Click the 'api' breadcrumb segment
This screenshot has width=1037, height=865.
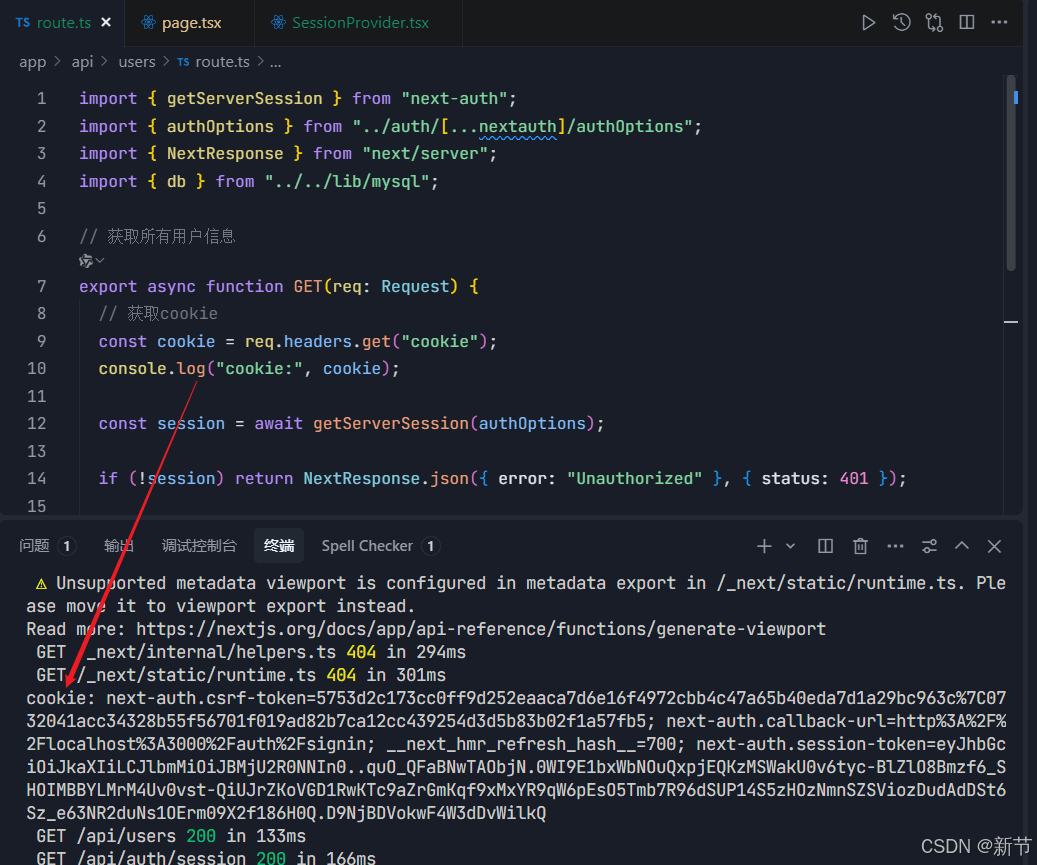coord(82,62)
